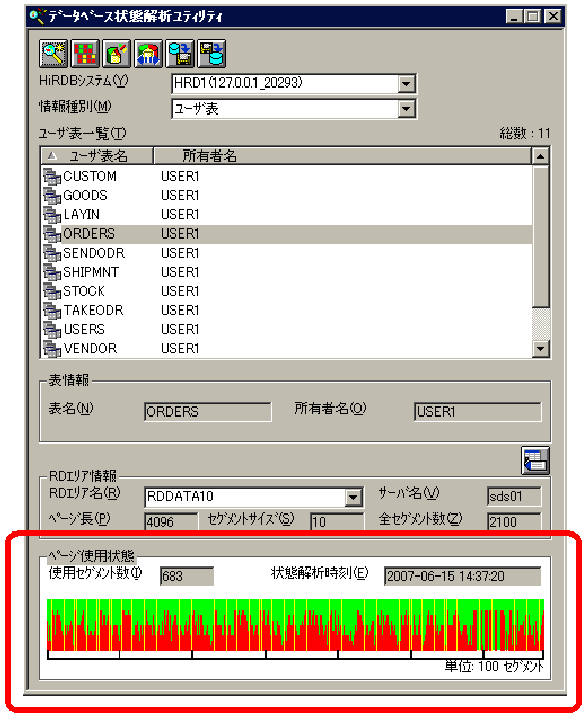
Task: Maximize the データベース状態解析ユティリティ window
Action: click(533, 17)
